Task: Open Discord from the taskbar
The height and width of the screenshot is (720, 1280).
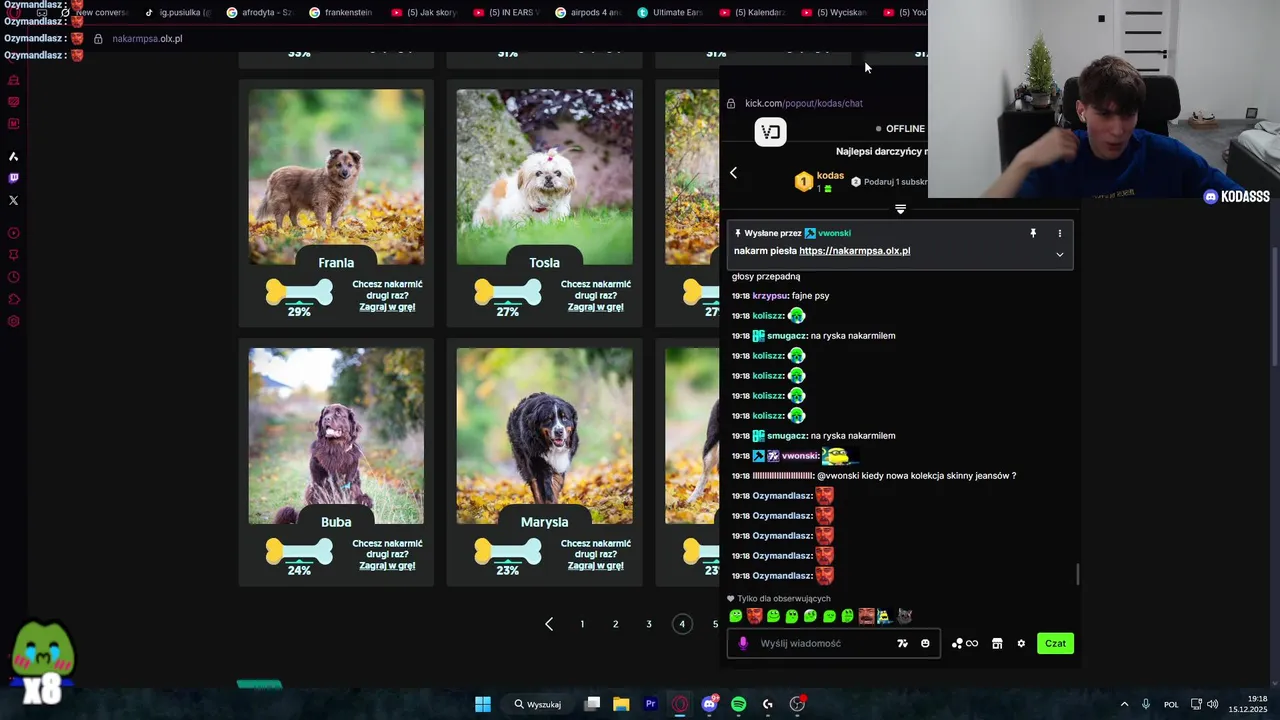Action: pos(709,704)
